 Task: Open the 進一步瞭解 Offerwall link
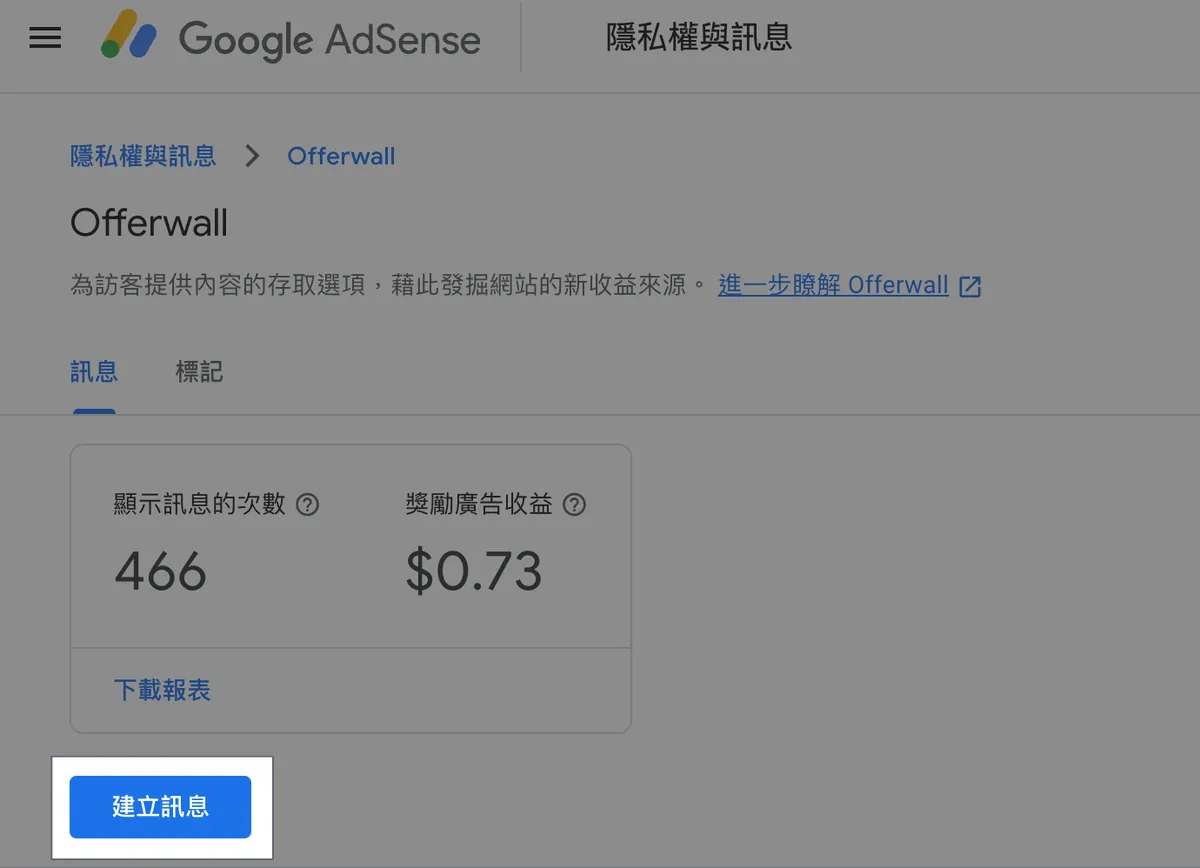click(832, 285)
